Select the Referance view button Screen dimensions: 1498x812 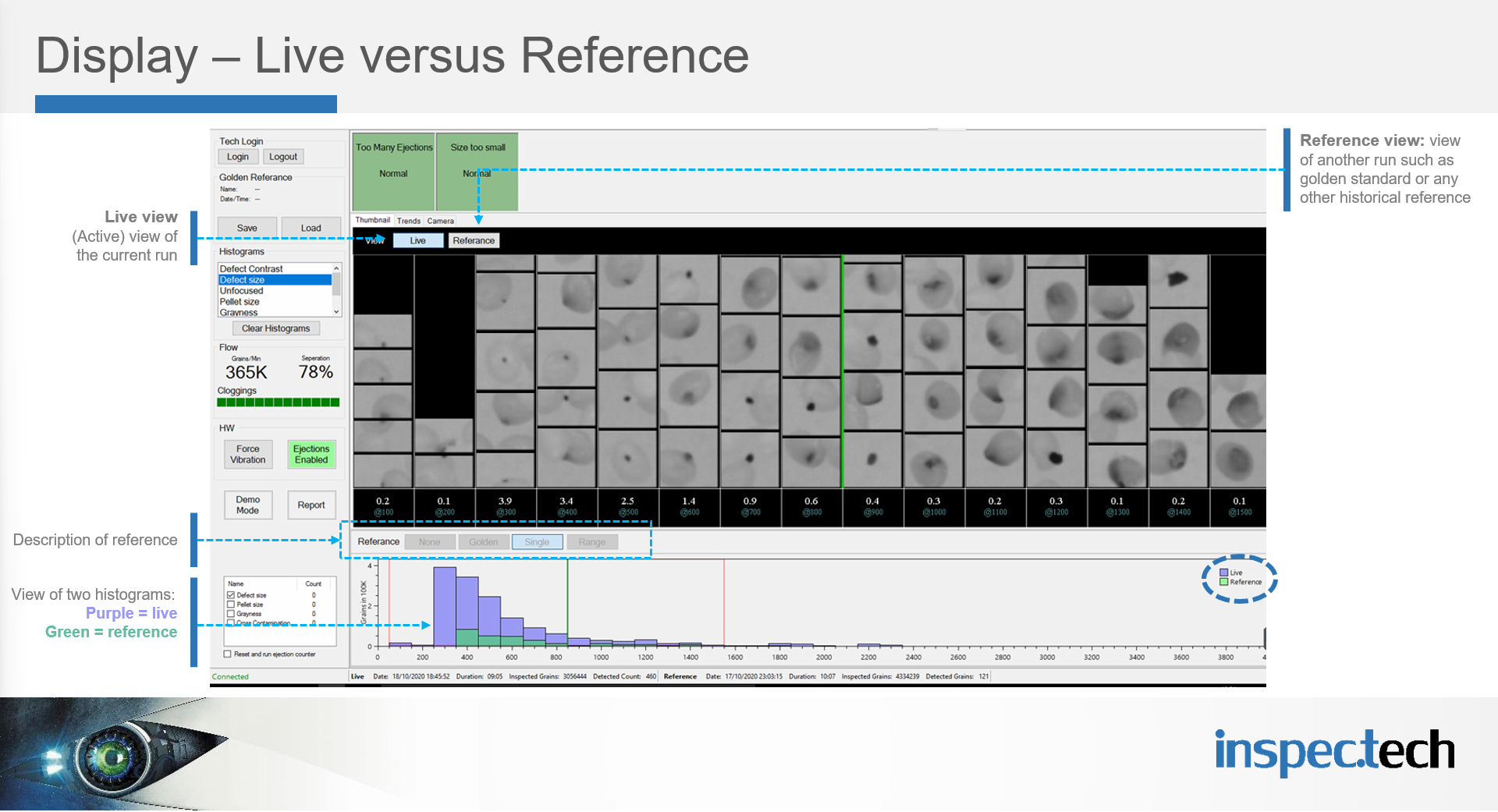coord(474,240)
